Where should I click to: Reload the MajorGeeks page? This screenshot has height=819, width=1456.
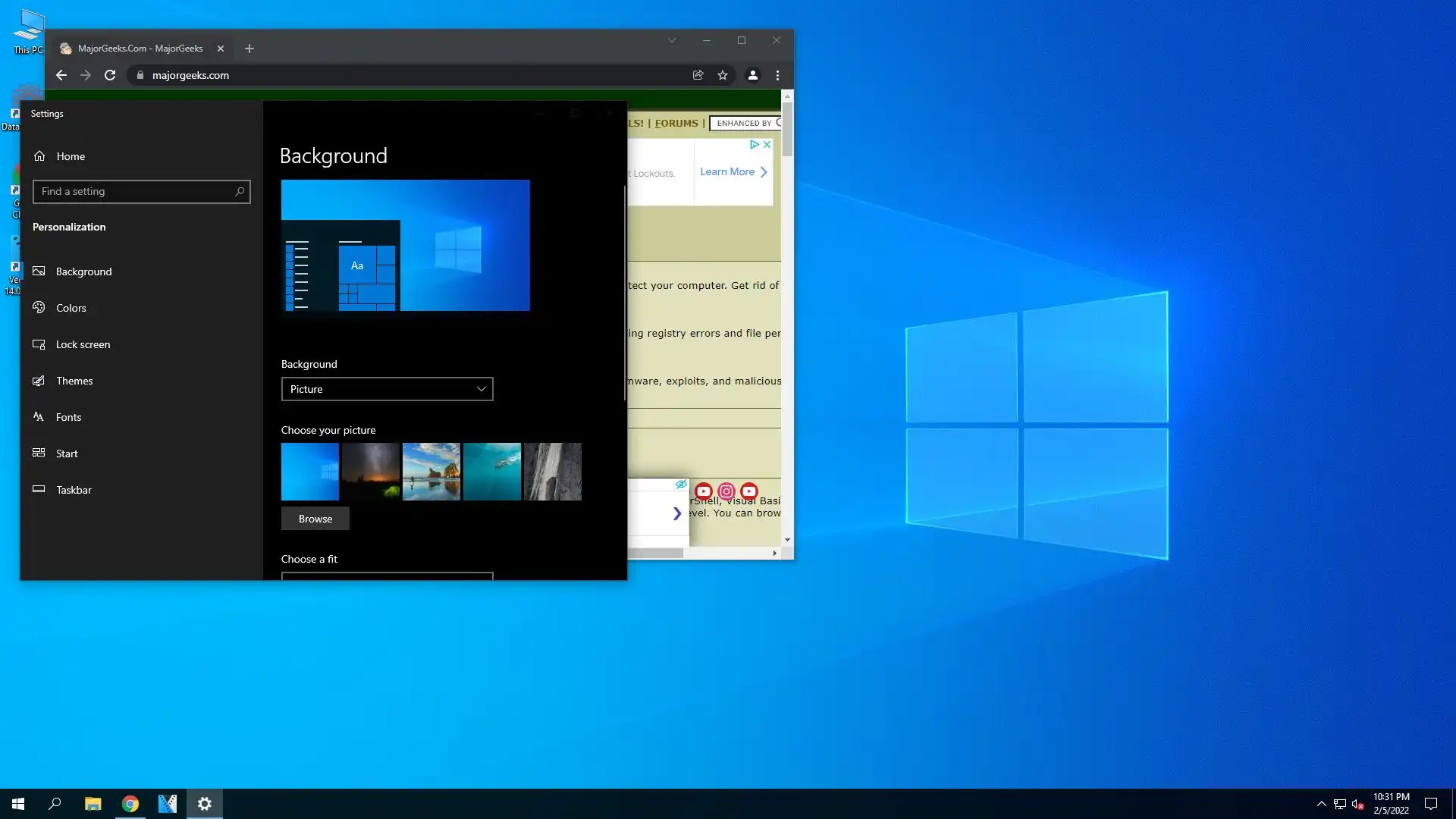[110, 75]
